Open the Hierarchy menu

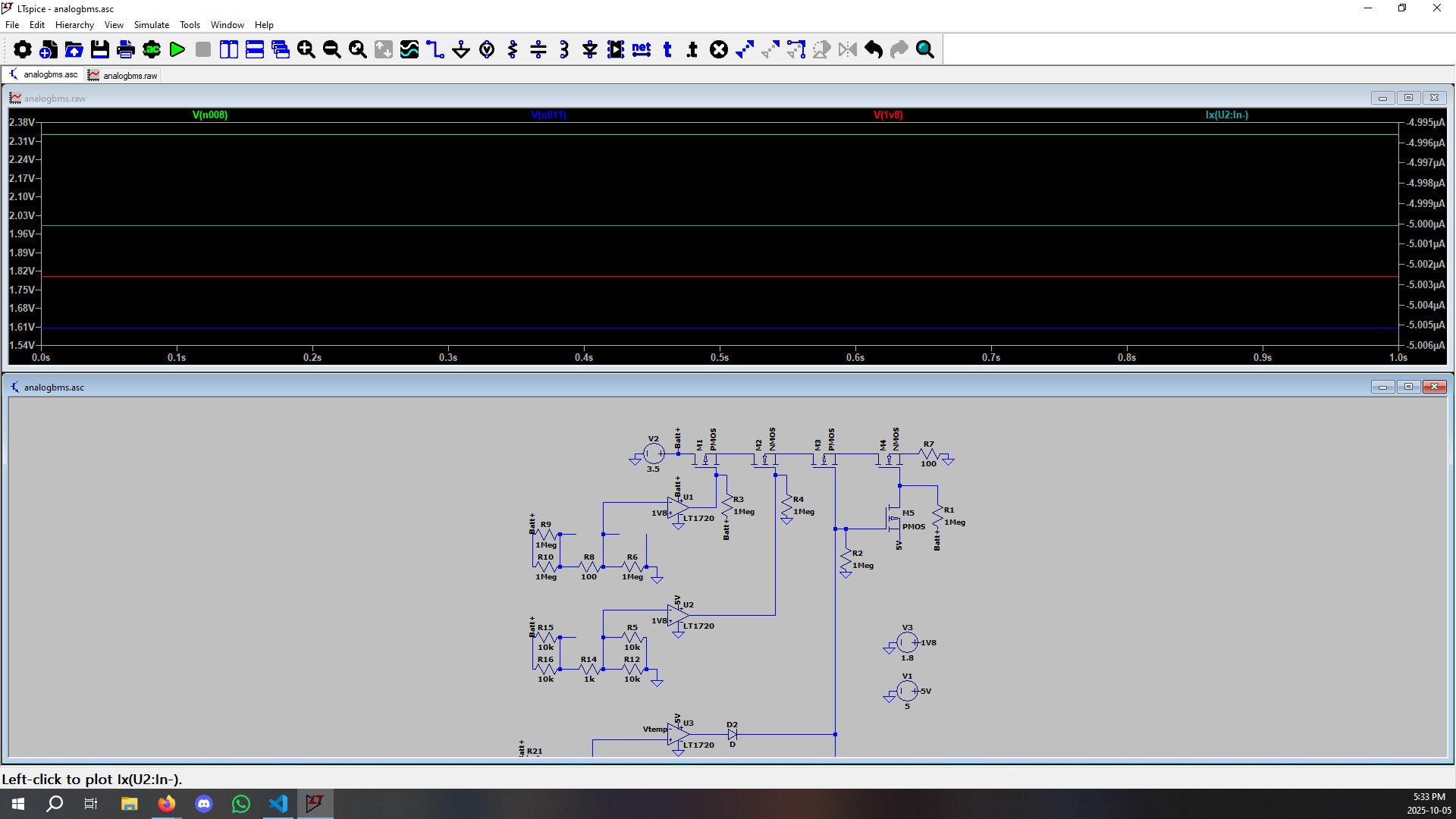click(x=74, y=25)
